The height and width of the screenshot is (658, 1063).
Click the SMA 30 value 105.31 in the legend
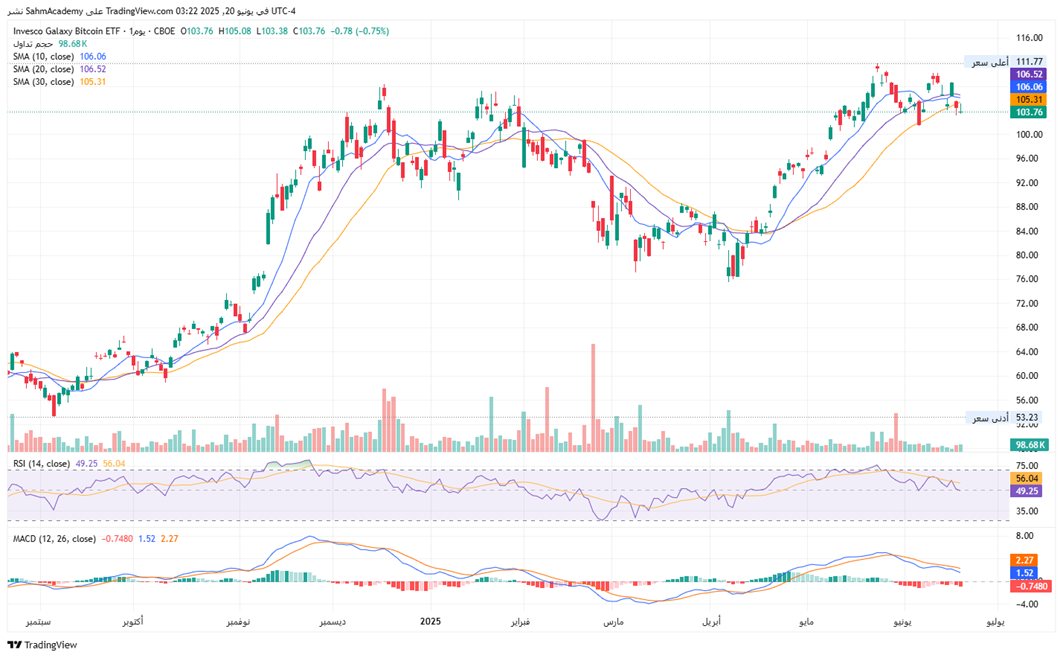coord(93,82)
